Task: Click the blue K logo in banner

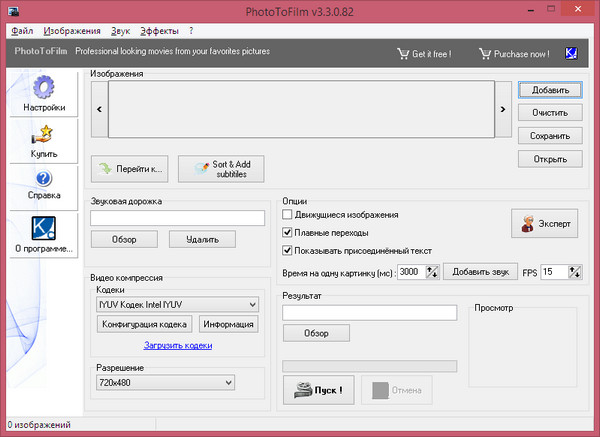Action: pyautogui.click(x=571, y=53)
